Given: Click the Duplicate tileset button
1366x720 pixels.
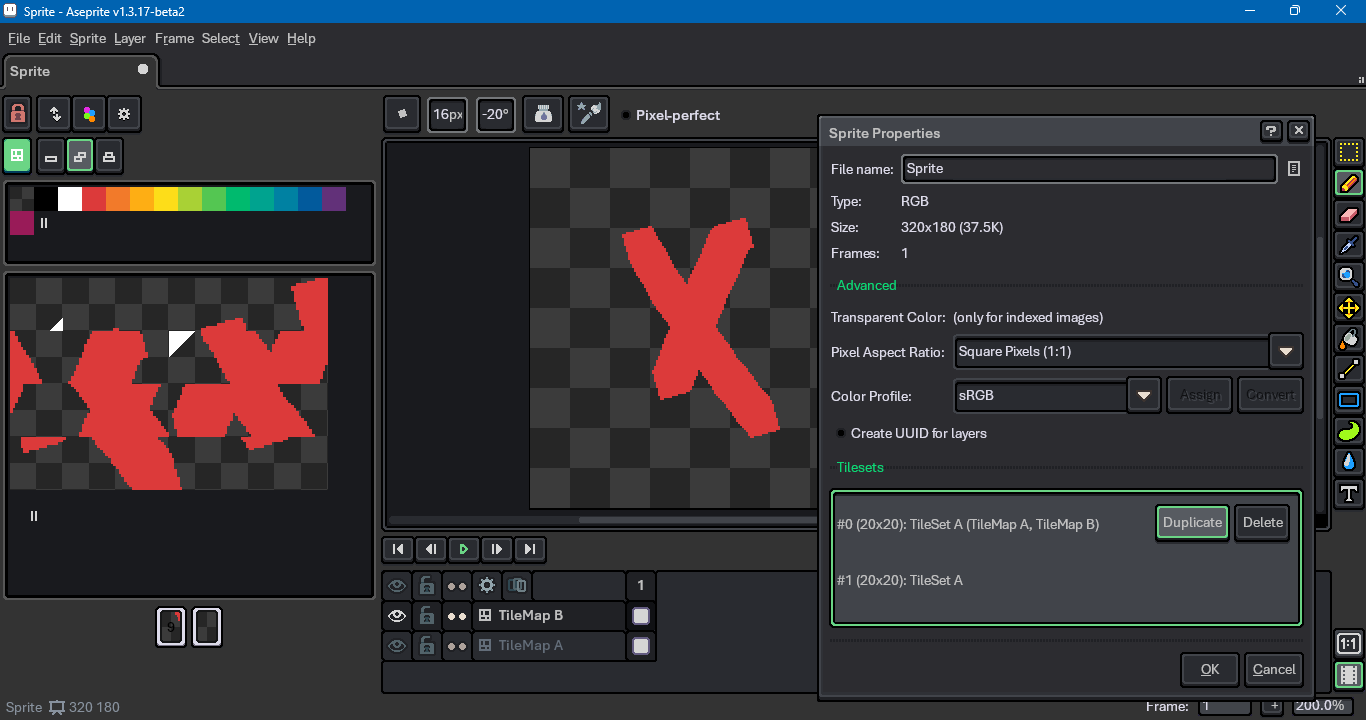Looking at the screenshot, I should 1192,522.
